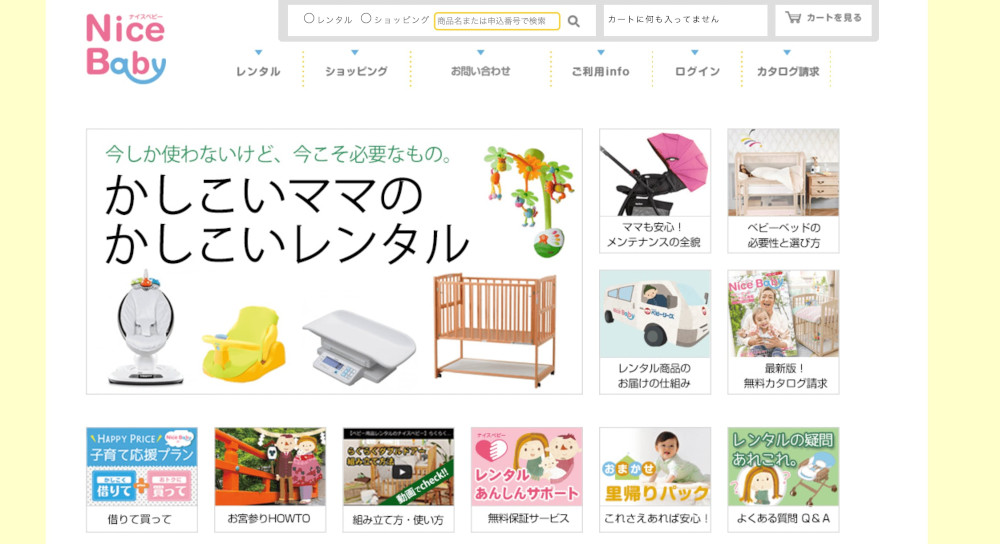Click the empty cart status box

pyautogui.click(x=685, y=20)
